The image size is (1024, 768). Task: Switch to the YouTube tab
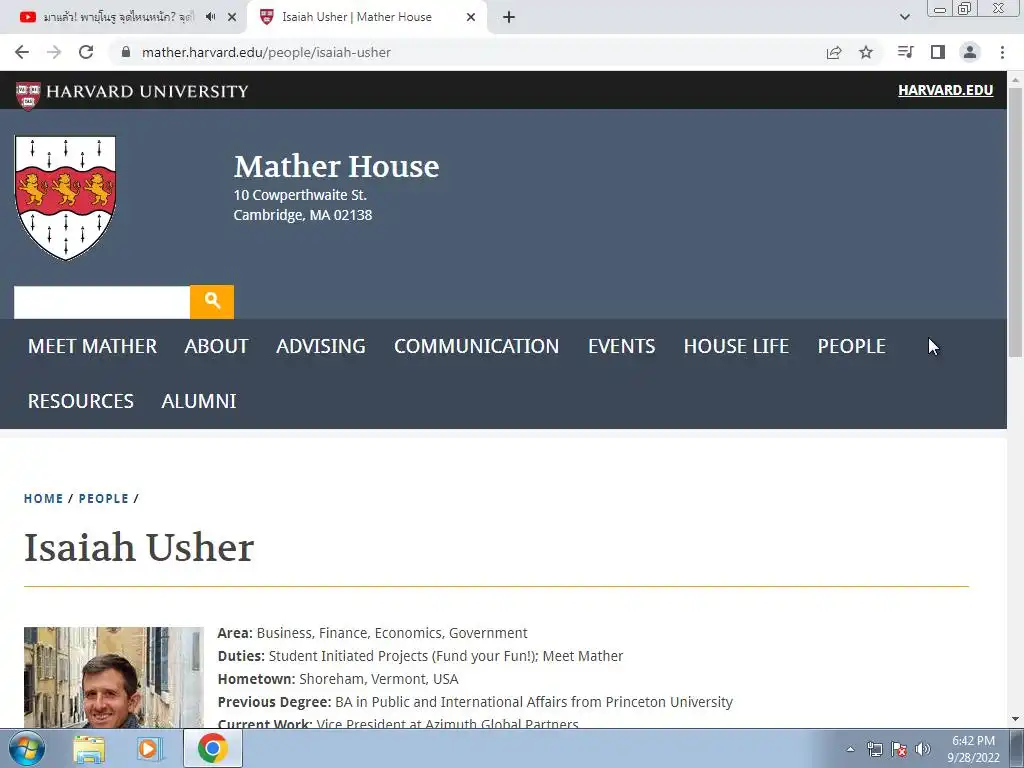(x=118, y=17)
